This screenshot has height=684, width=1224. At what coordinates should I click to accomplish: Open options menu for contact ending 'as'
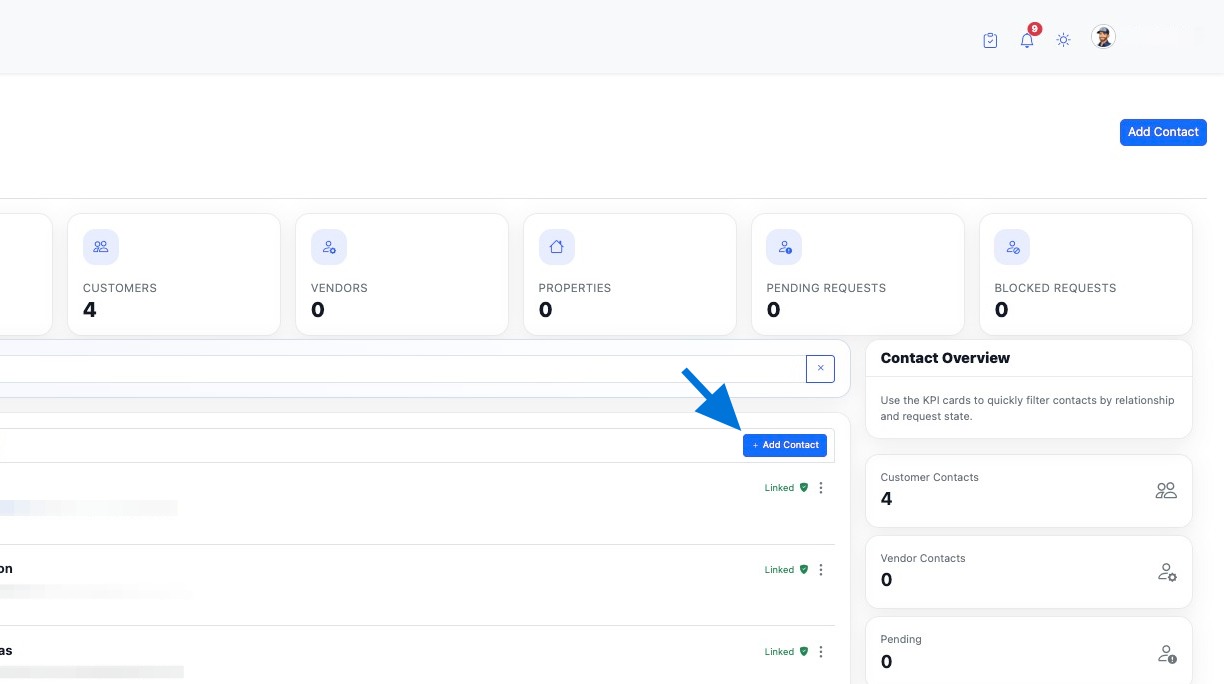coord(821,652)
